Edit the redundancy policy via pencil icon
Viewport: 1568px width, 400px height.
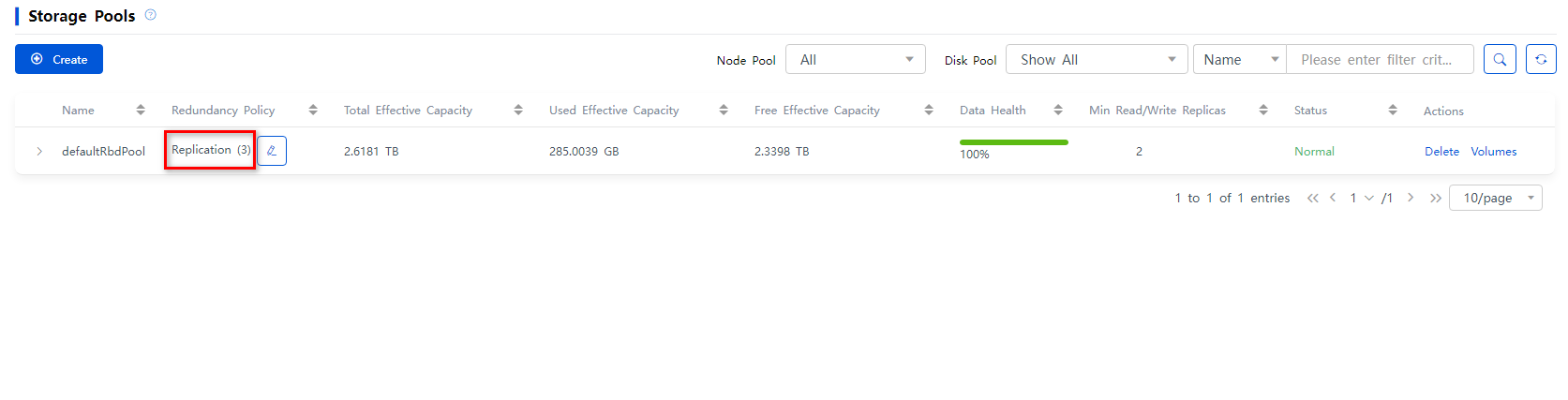272,151
